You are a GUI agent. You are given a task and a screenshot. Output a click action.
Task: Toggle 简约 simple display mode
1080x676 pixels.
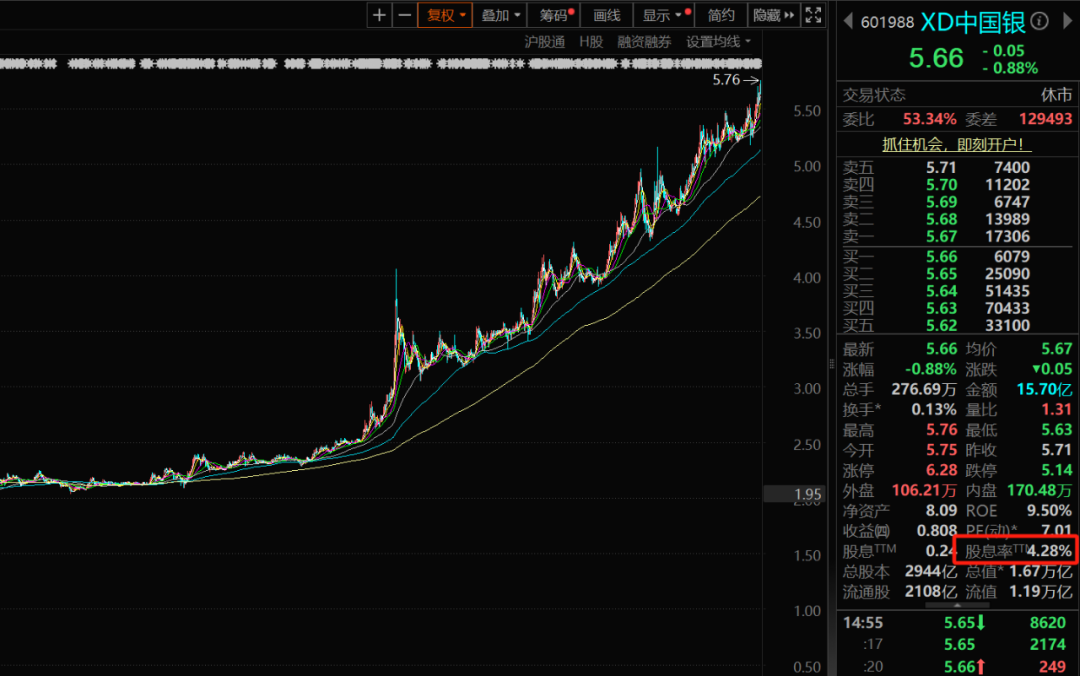(x=721, y=15)
